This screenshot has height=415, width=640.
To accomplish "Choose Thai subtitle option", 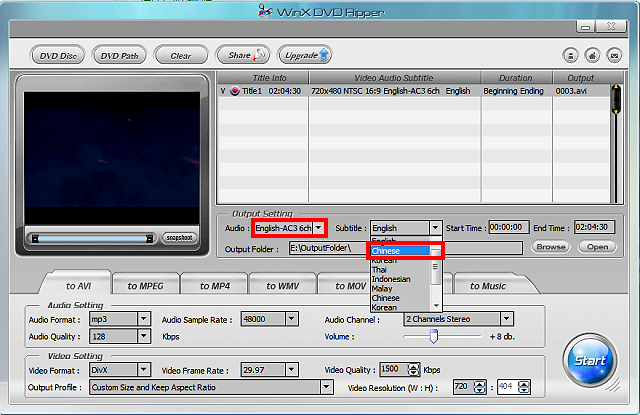I will (400, 269).
